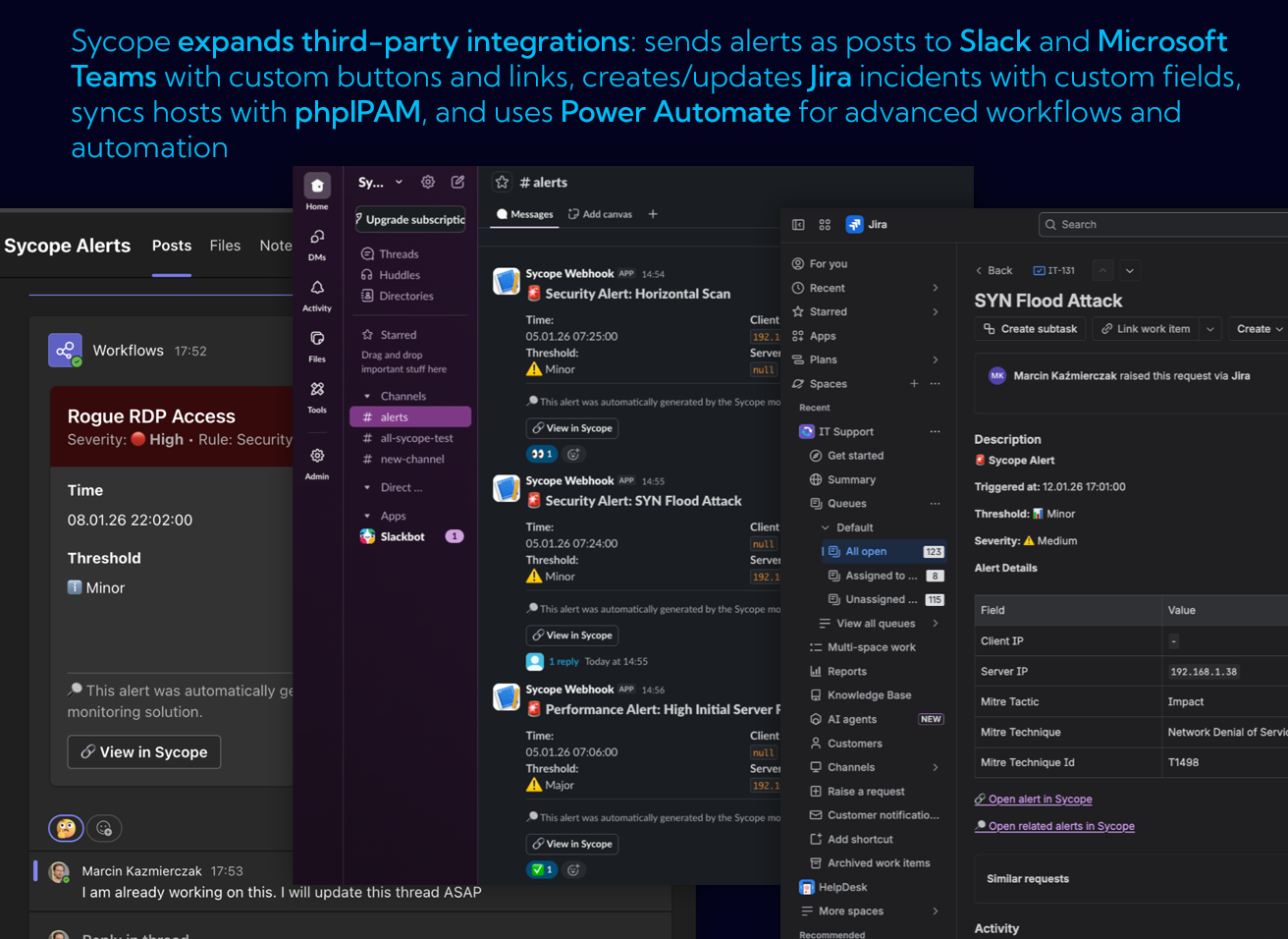
Task: Click View in Sycope under SYN Flood alert
Action: coord(572,635)
